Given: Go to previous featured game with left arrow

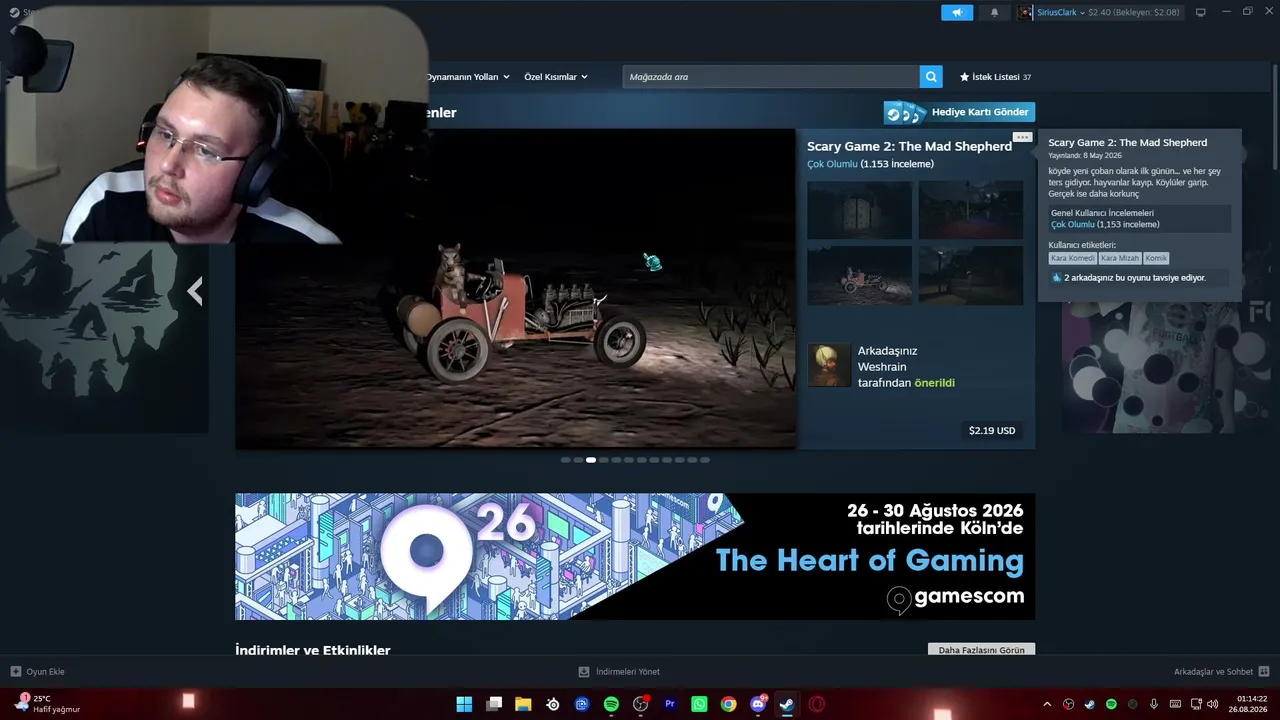Looking at the screenshot, I should (195, 291).
